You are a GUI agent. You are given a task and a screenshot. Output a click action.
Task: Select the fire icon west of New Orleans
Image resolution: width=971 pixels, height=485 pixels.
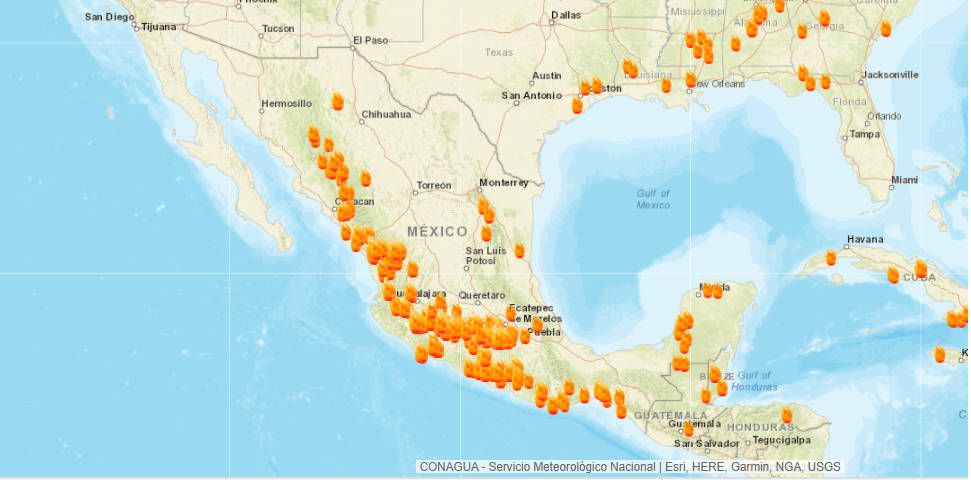tap(665, 85)
